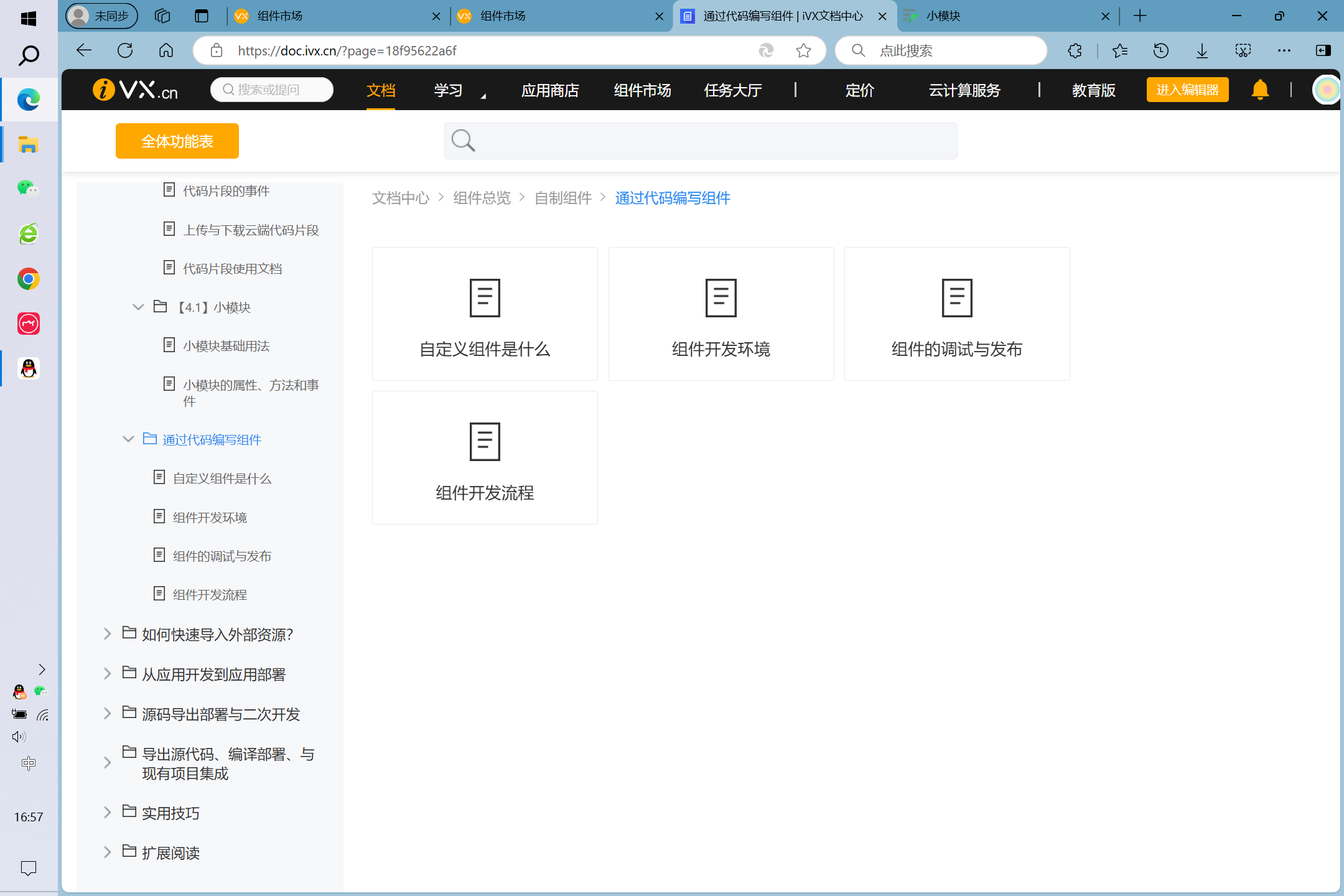Open WeChat from the taskbar
This screenshot has height=896, width=1344.
click(x=28, y=188)
